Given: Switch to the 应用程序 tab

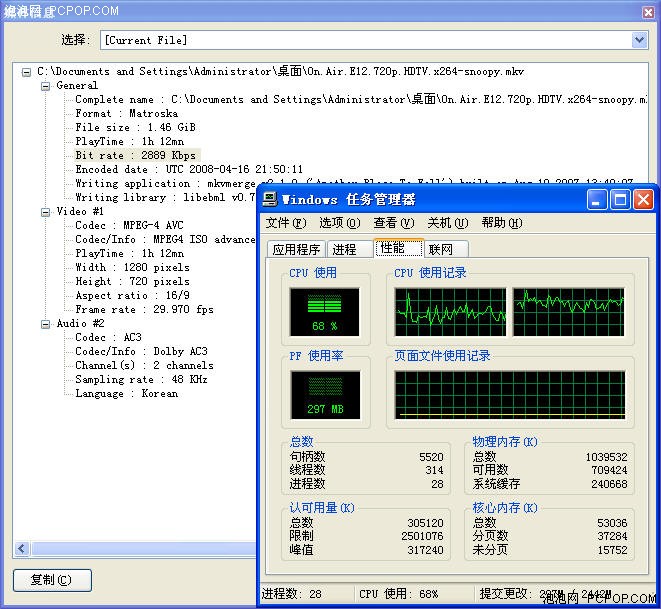Looking at the screenshot, I should tap(296, 249).
